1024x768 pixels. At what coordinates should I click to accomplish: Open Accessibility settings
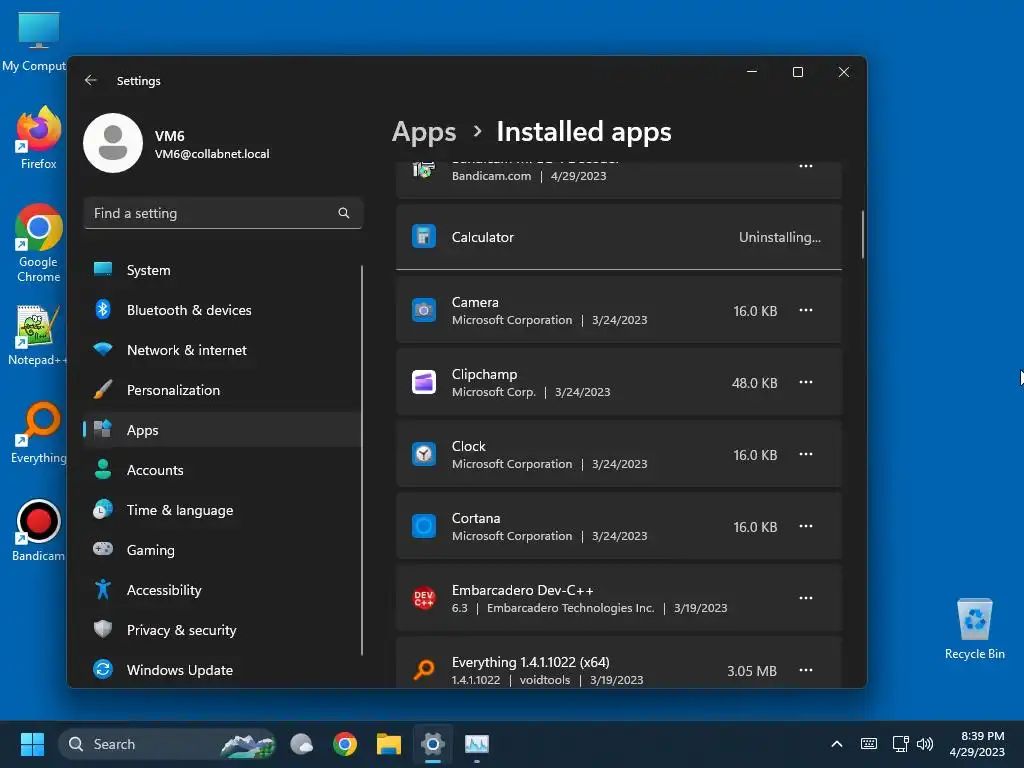(x=222, y=590)
